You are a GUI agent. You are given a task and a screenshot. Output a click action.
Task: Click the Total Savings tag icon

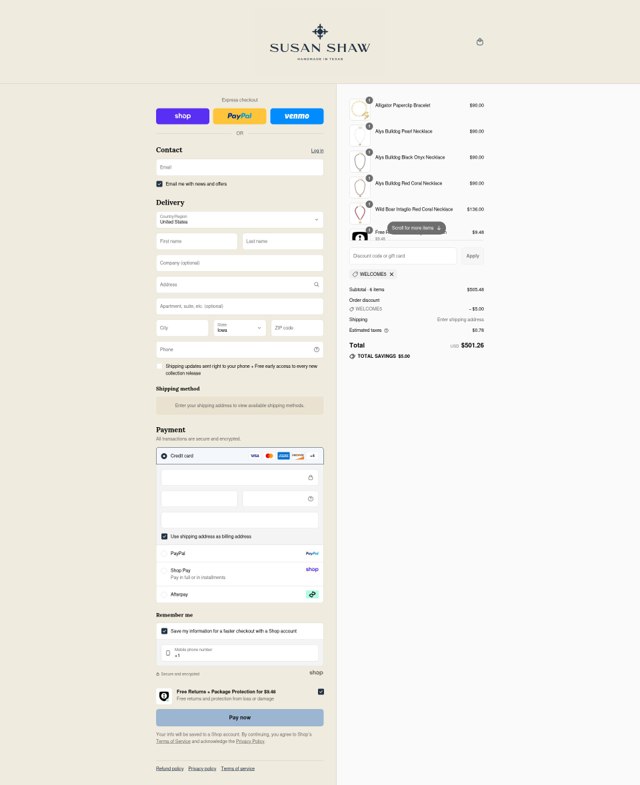(352, 356)
